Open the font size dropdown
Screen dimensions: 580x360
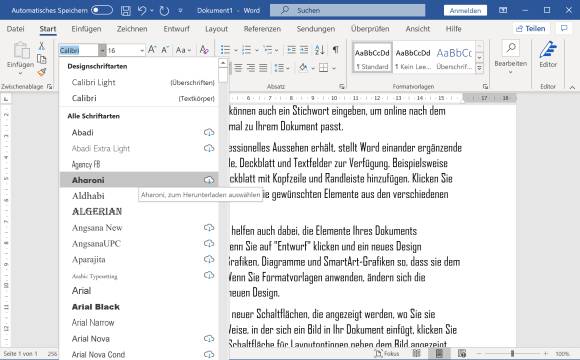pos(142,50)
